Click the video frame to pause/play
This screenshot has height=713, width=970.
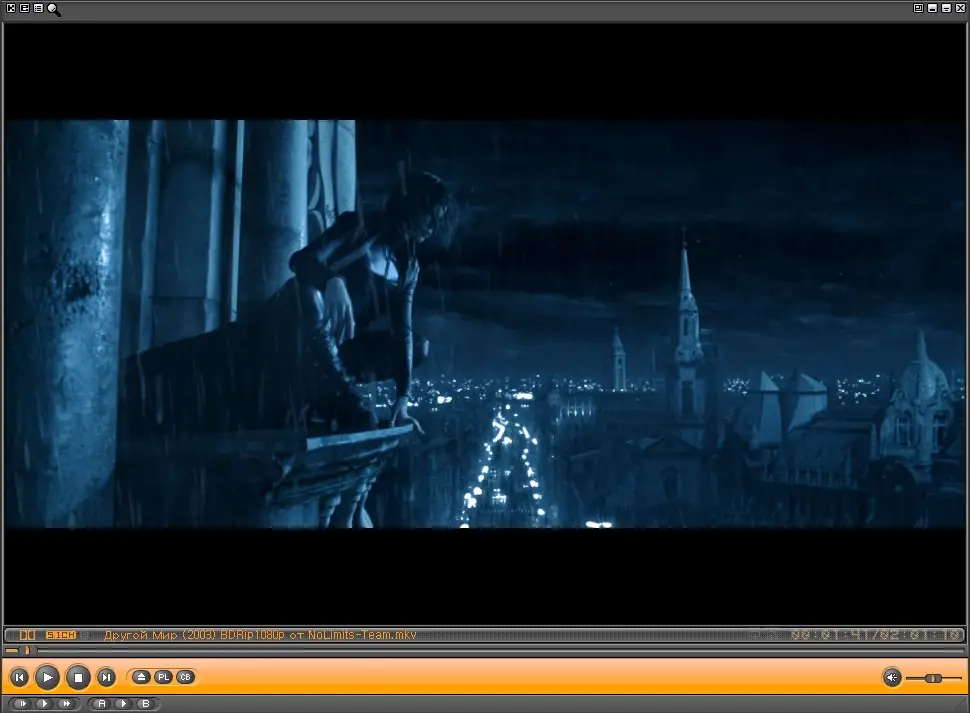tap(485, 323)
